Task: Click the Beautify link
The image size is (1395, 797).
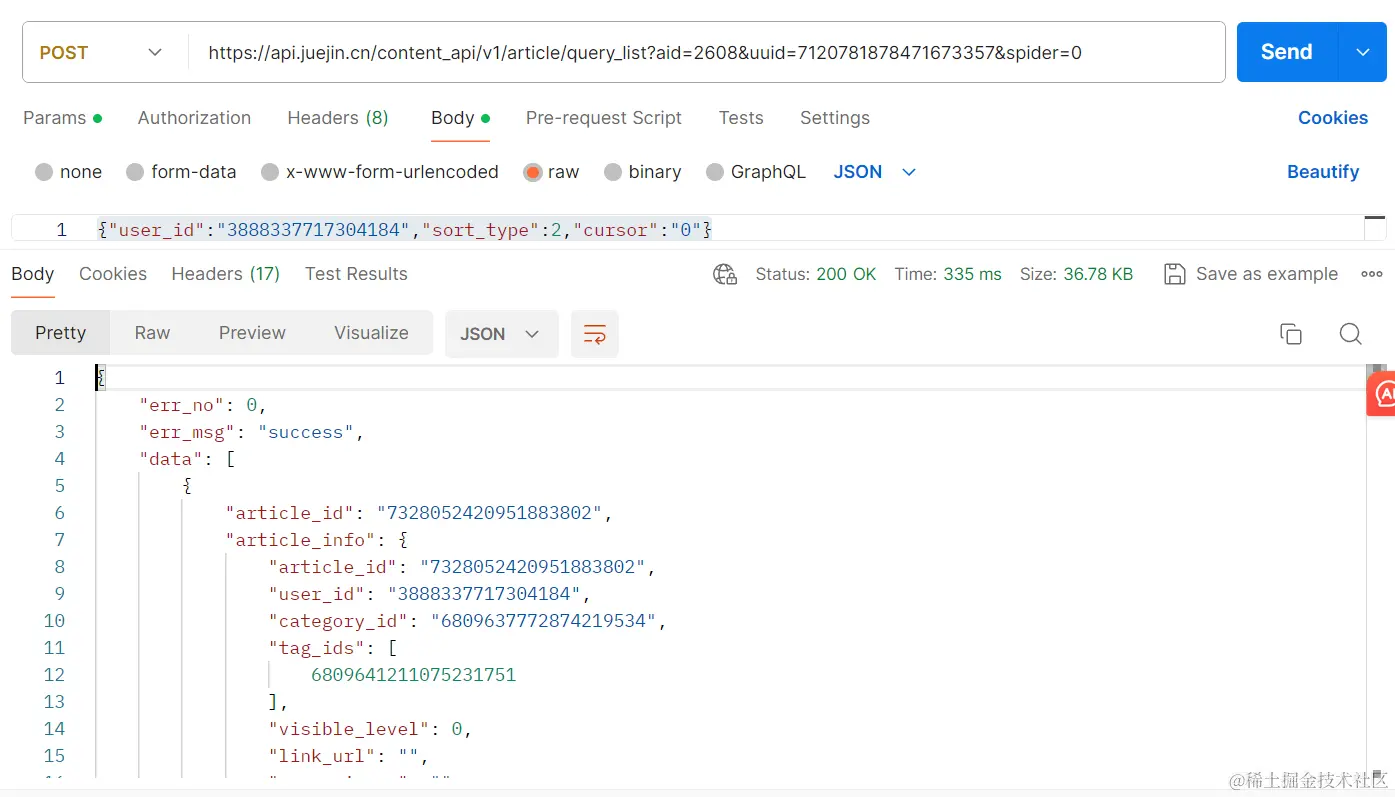Action: (1322, 172)
